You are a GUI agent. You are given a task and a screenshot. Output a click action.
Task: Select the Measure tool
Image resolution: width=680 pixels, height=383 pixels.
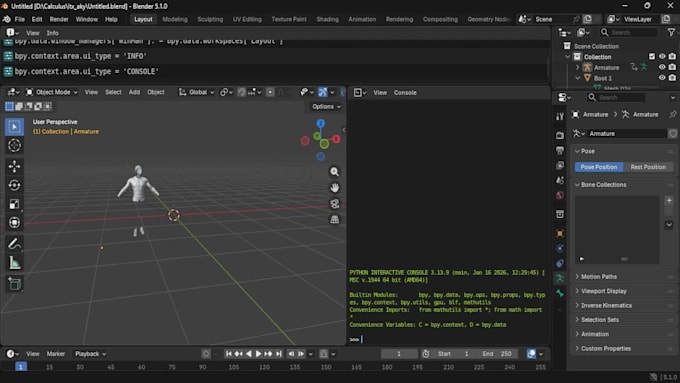pyautogui.click(x=14, y=262)
